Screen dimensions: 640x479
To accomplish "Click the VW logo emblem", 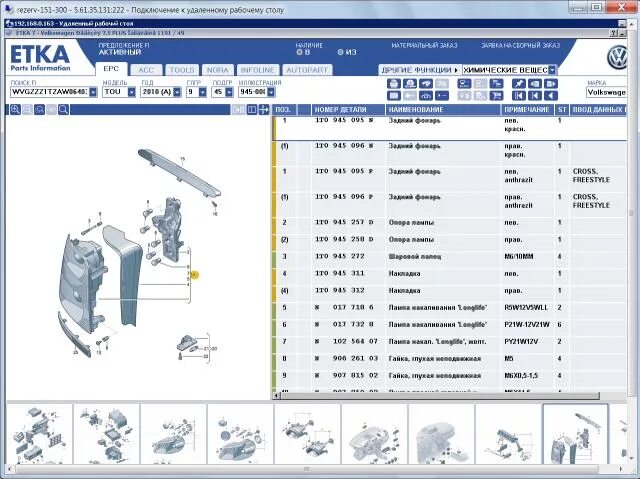I will click(x=617, y=58).
